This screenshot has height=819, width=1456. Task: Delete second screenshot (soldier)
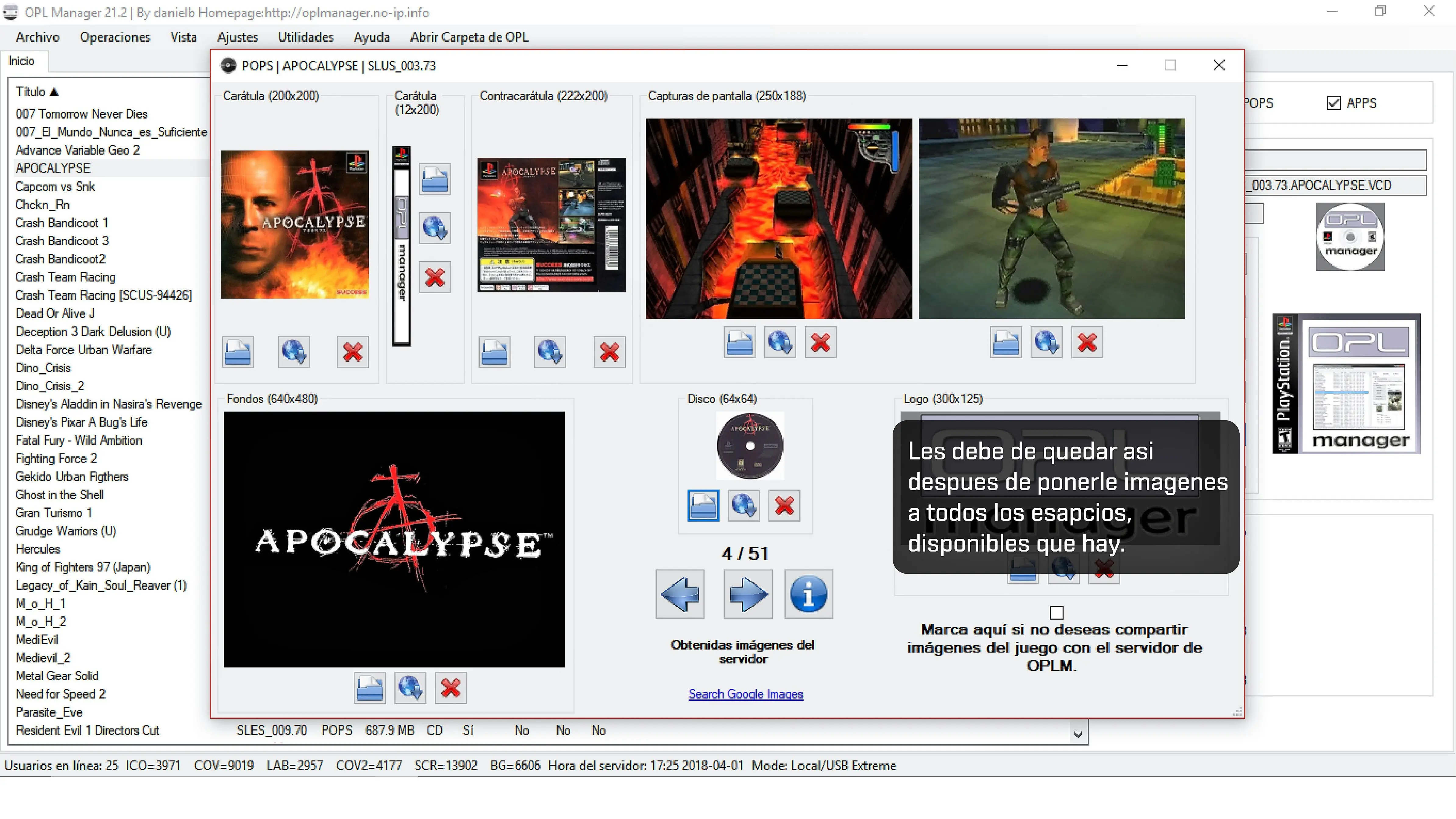click(1087, 342)
